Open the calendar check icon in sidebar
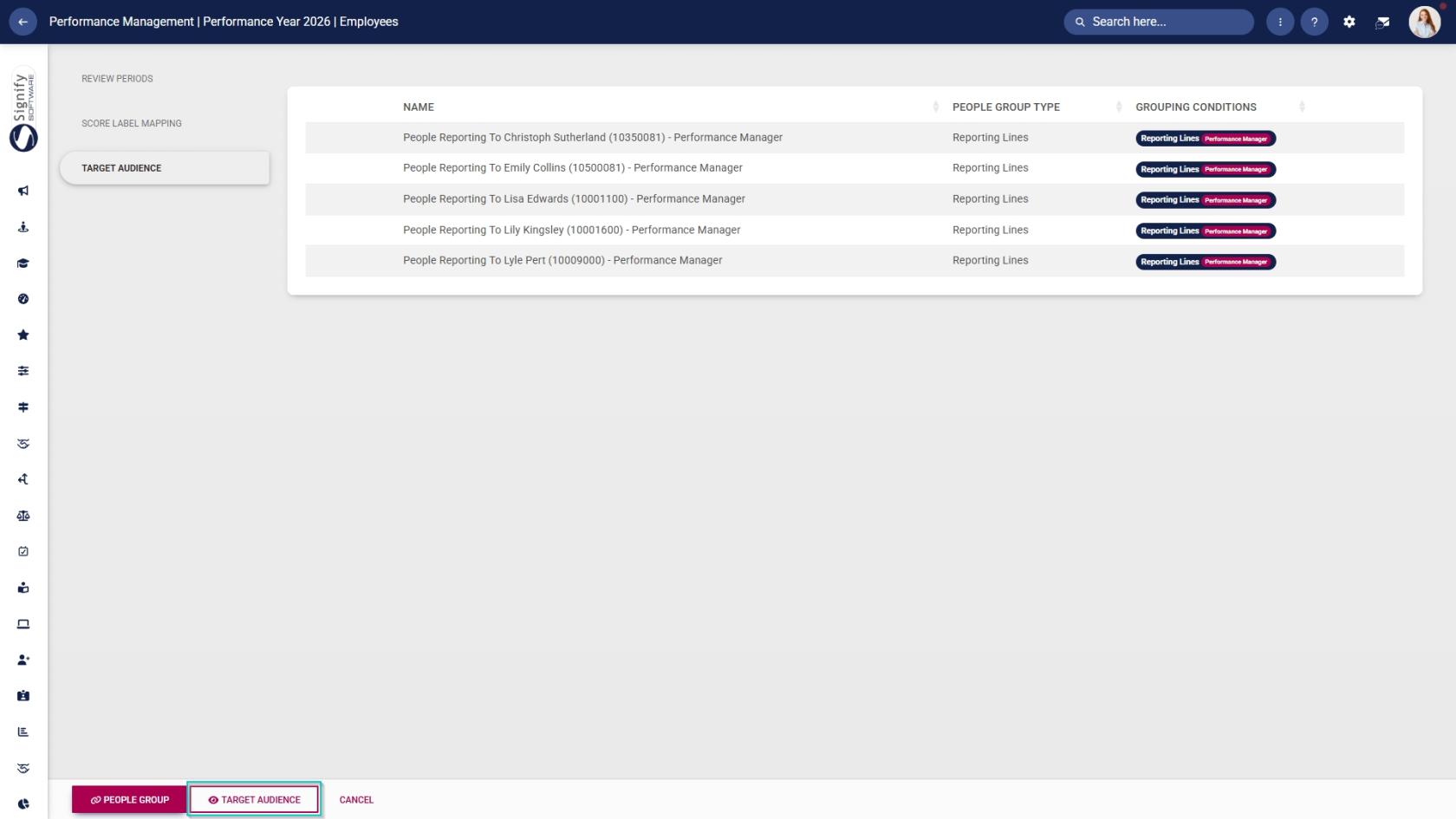 point(23,551)
